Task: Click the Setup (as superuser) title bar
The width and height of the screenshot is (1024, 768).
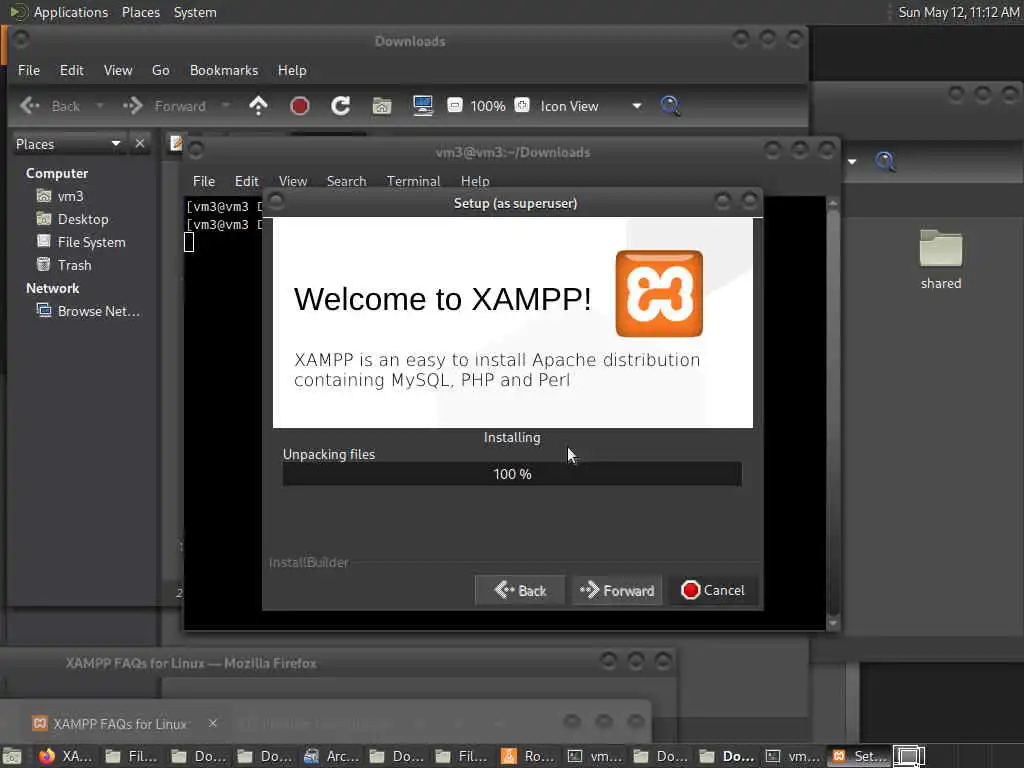Action: click(515, 203)
